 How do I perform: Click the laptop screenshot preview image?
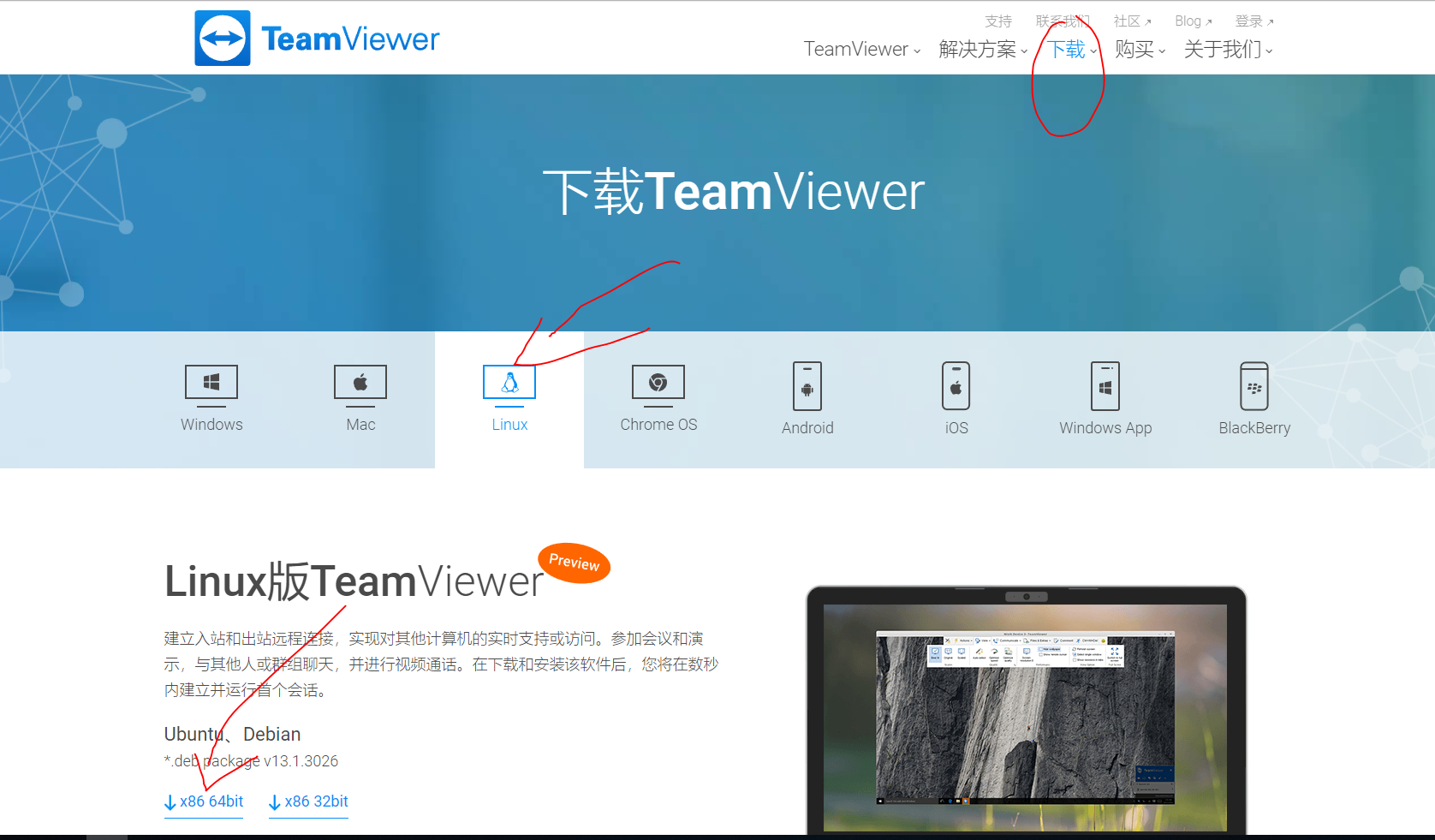pyautogui.click(x=1026, y=711)
